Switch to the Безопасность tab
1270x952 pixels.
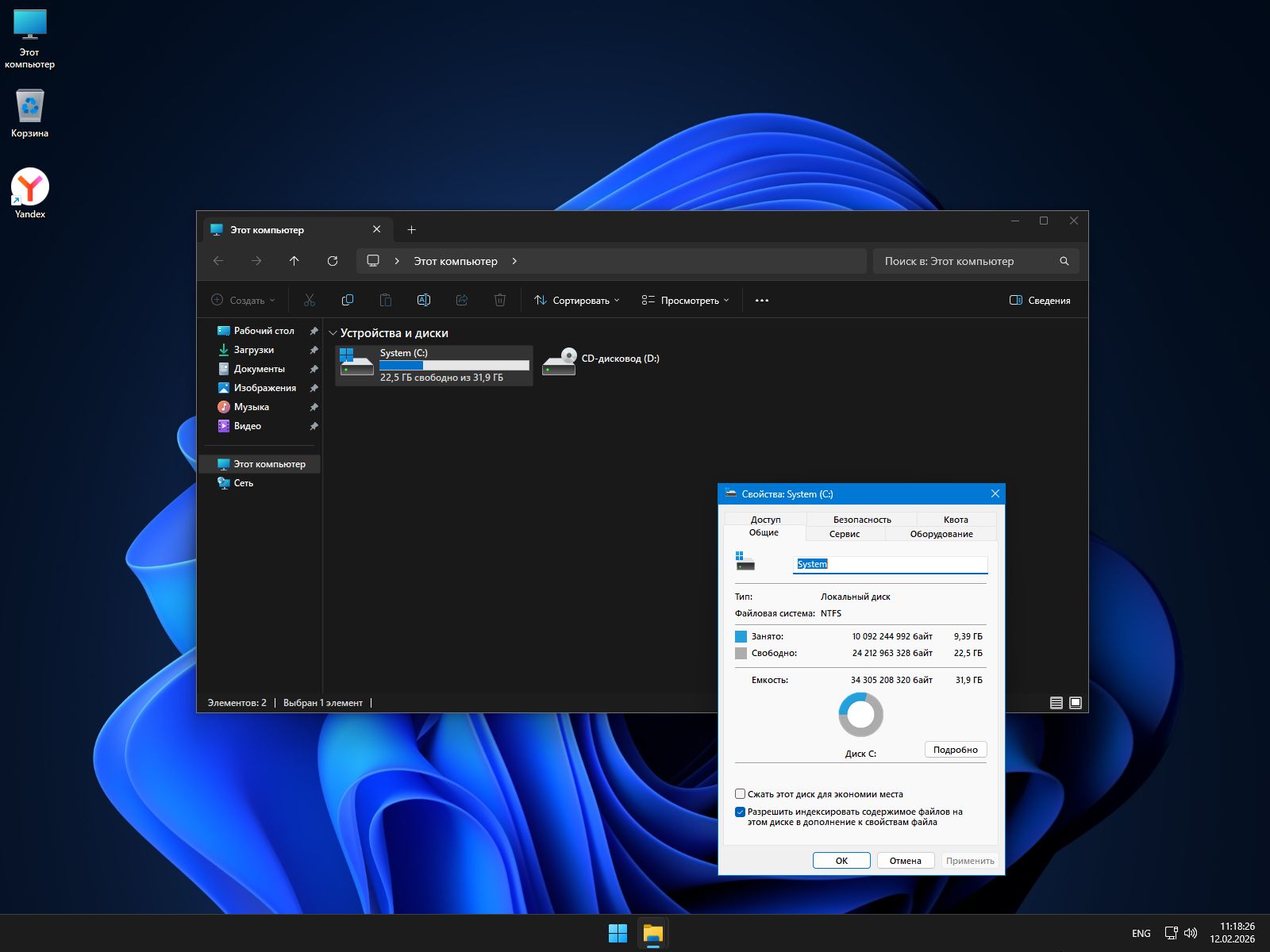862,520
